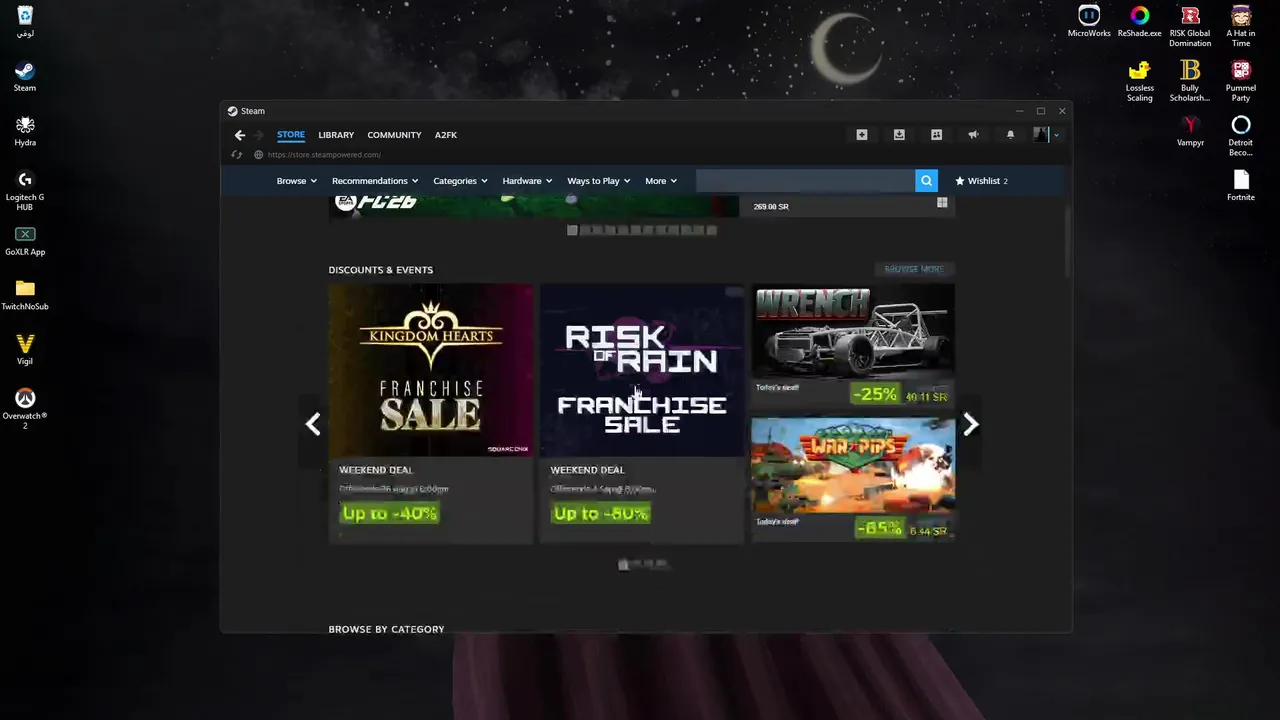The height and width of the screenshot is (720, 1280).
Task: Open the Wishlist link
Action: [x=981, y=181]
